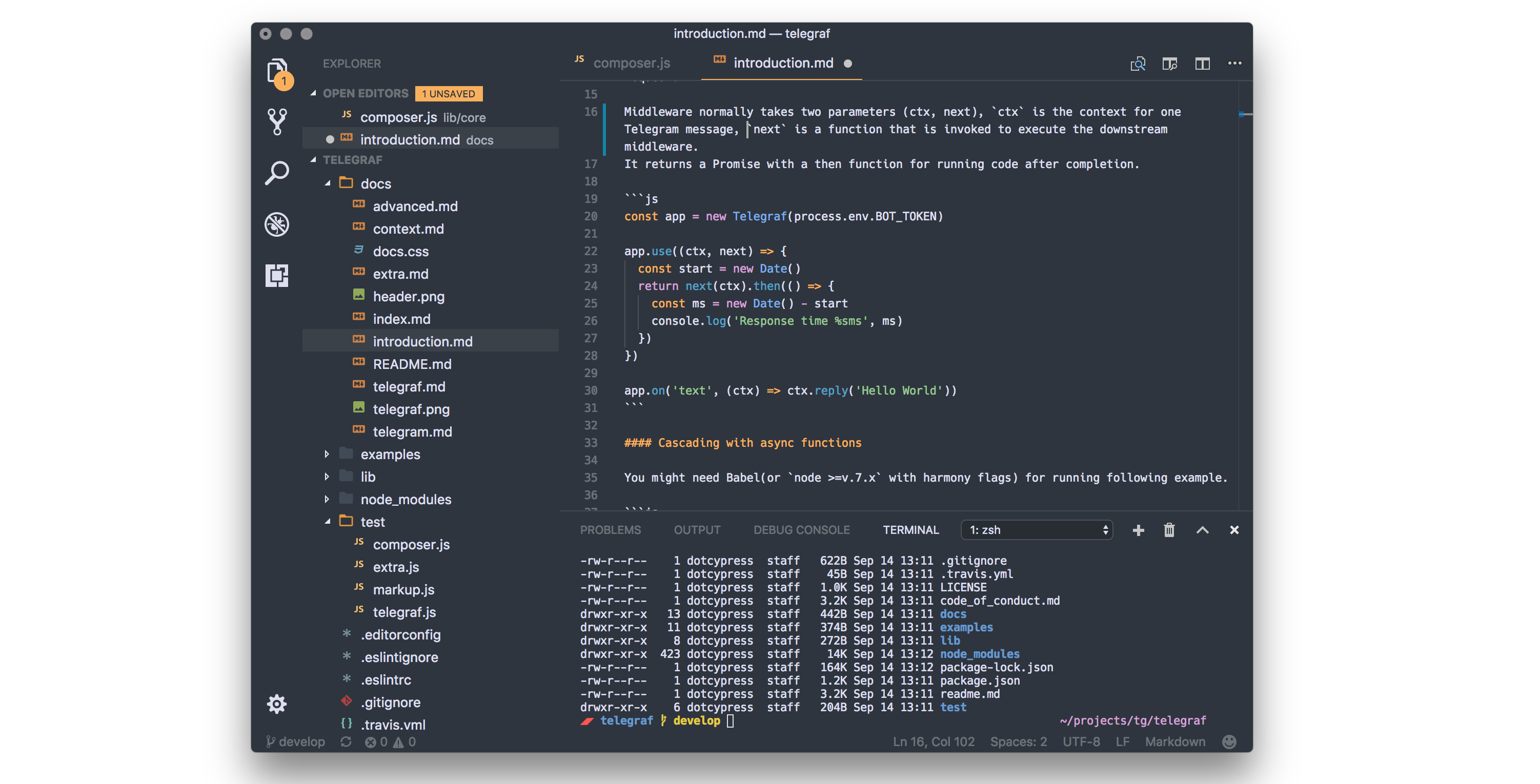Click Markdown language mode in status bar
Image resolution: width=1540 pixels, height=784 pixels.
1174,741
